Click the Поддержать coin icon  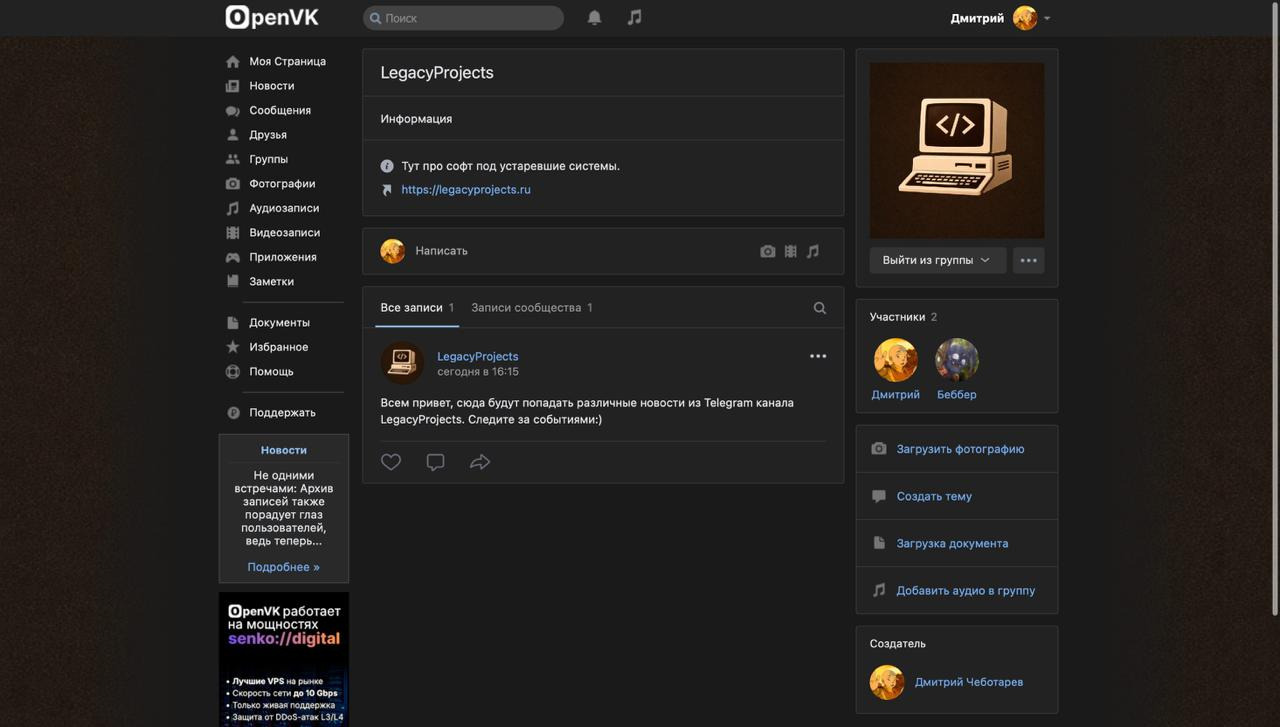tap(233, 413)
